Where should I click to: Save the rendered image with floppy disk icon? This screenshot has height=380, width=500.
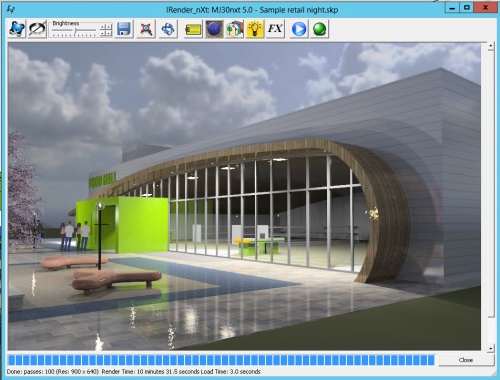coord(124,29)
